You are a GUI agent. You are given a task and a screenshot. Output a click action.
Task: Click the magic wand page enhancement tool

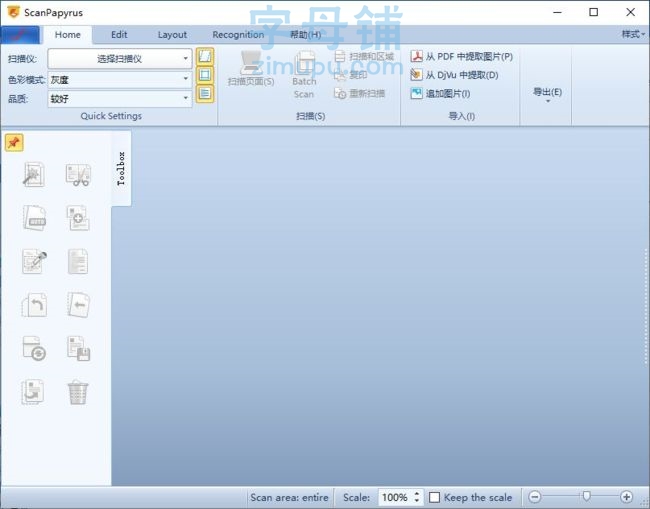[34, 174]
